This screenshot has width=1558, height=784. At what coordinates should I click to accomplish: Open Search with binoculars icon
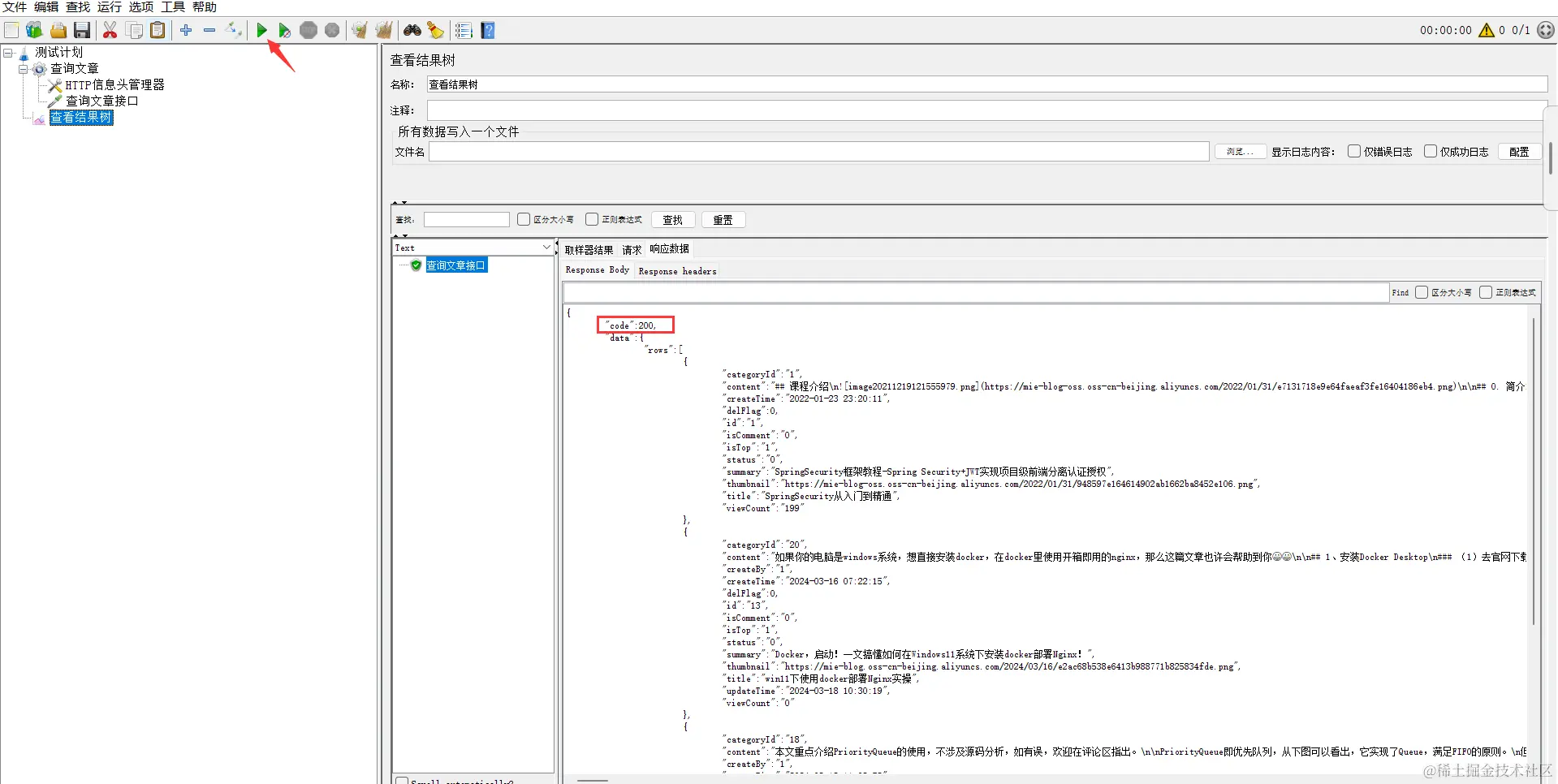pos(412,31)
